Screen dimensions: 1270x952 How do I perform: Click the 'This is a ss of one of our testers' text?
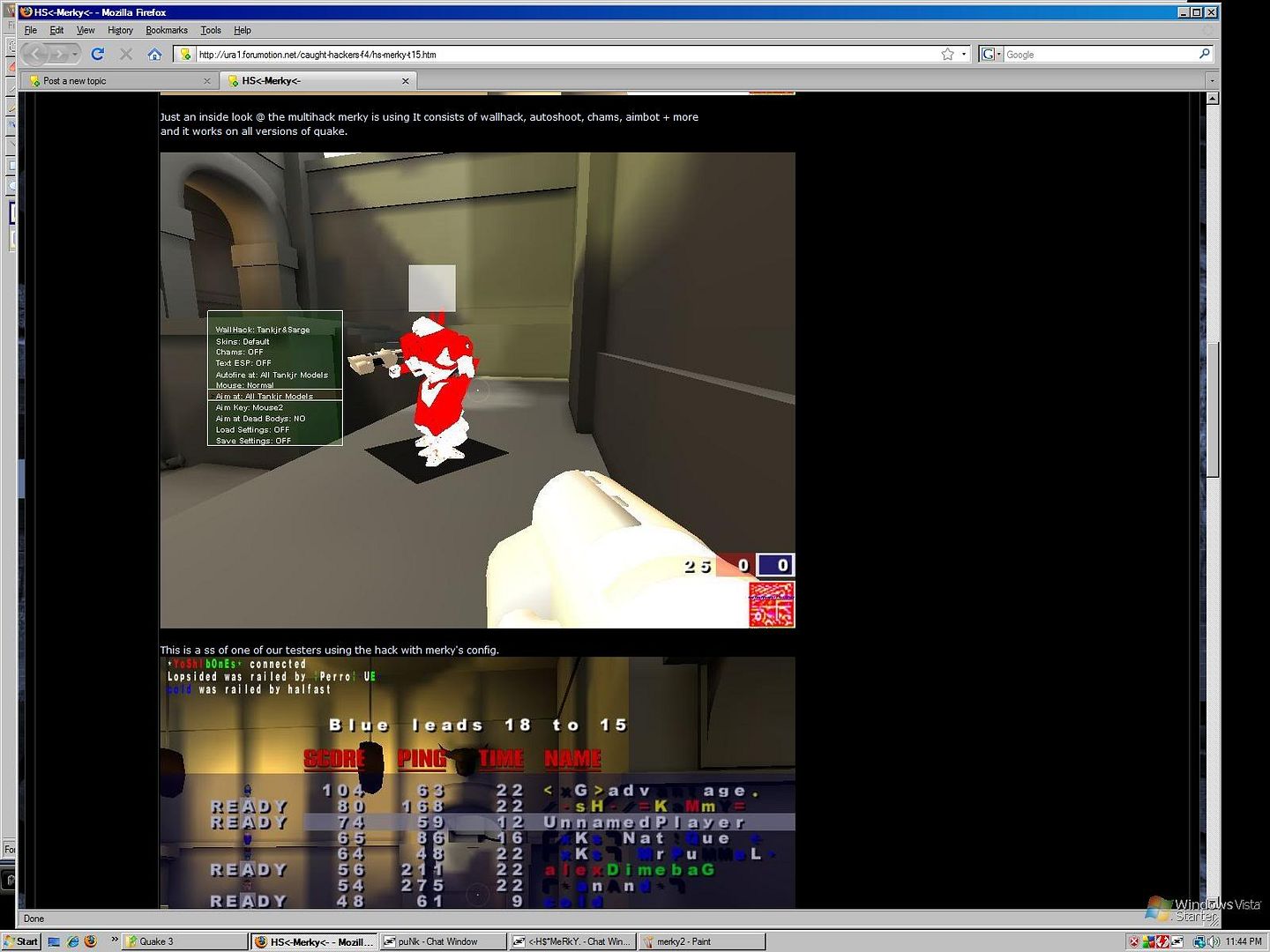click(x=329, y=650)
